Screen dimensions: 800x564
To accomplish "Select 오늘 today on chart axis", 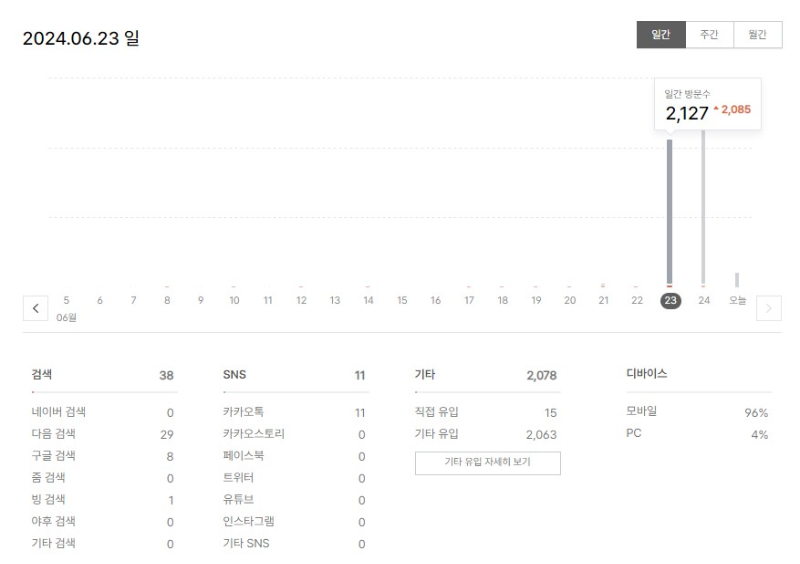I will click(737, 301).
